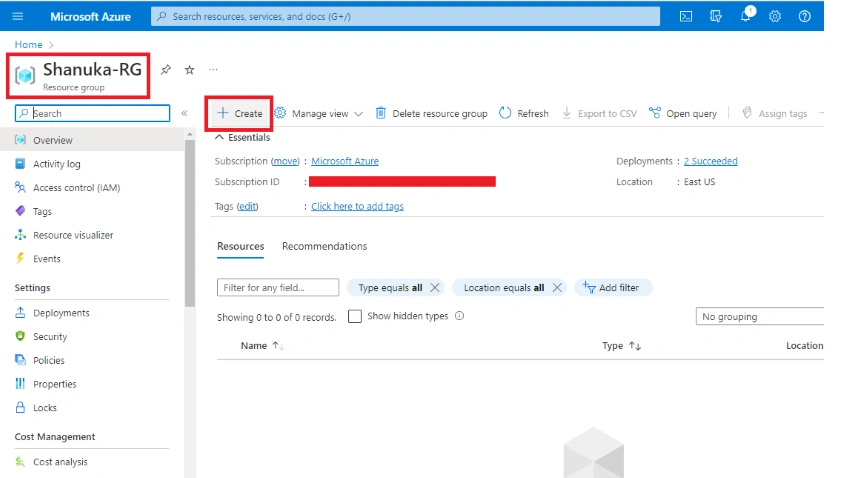Open the 2 Succeeded deployments link
The height and width of the screenshot is (478, 850).
710,161
